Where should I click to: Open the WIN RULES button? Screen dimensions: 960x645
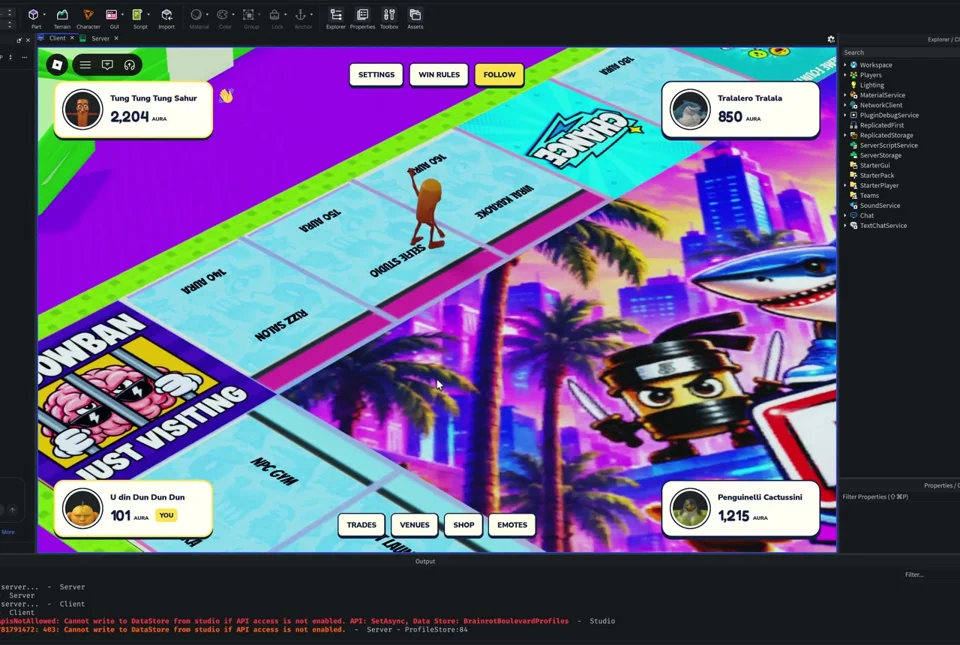pos(439,75)
